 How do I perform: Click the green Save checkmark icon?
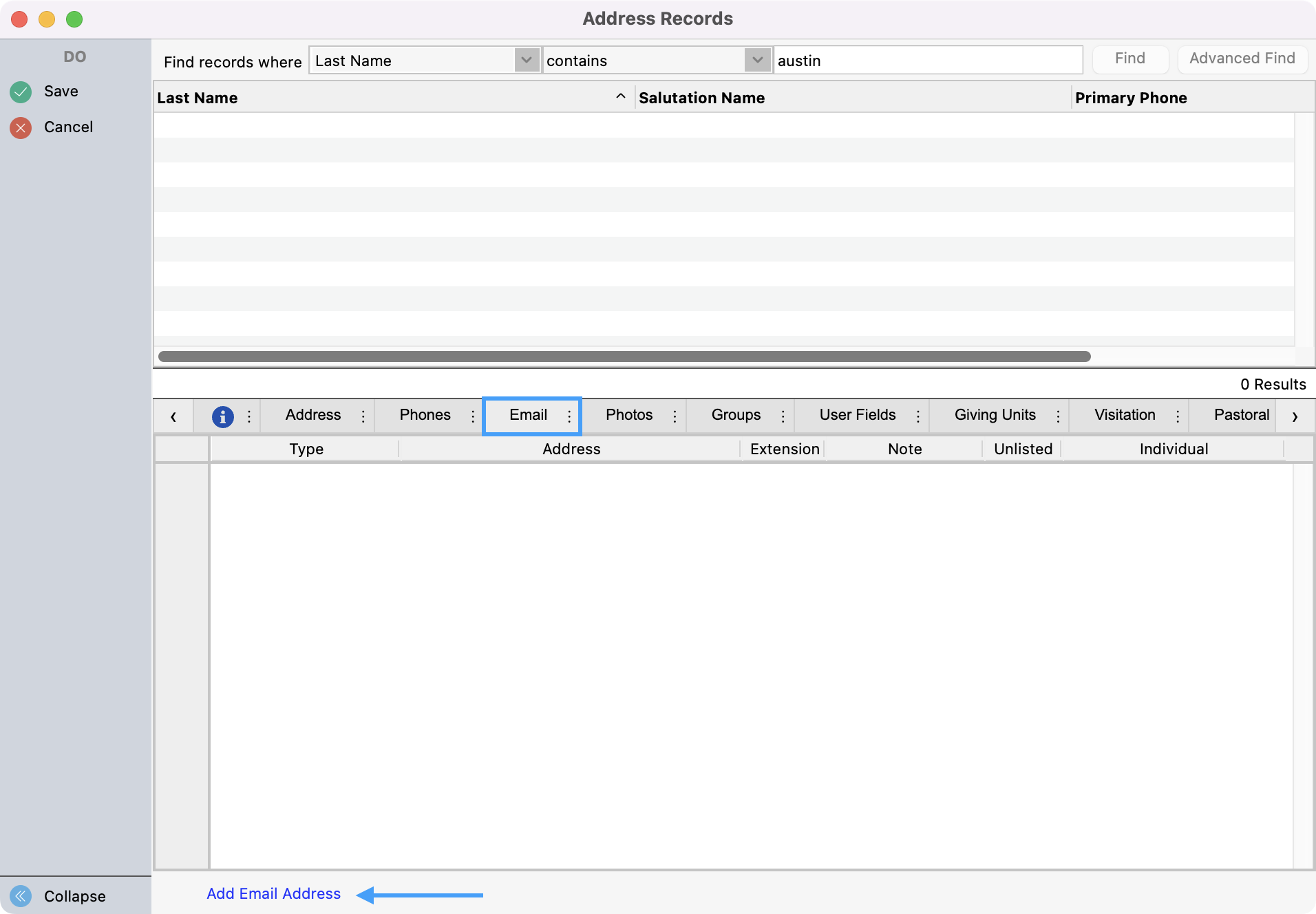click(21, 92)
